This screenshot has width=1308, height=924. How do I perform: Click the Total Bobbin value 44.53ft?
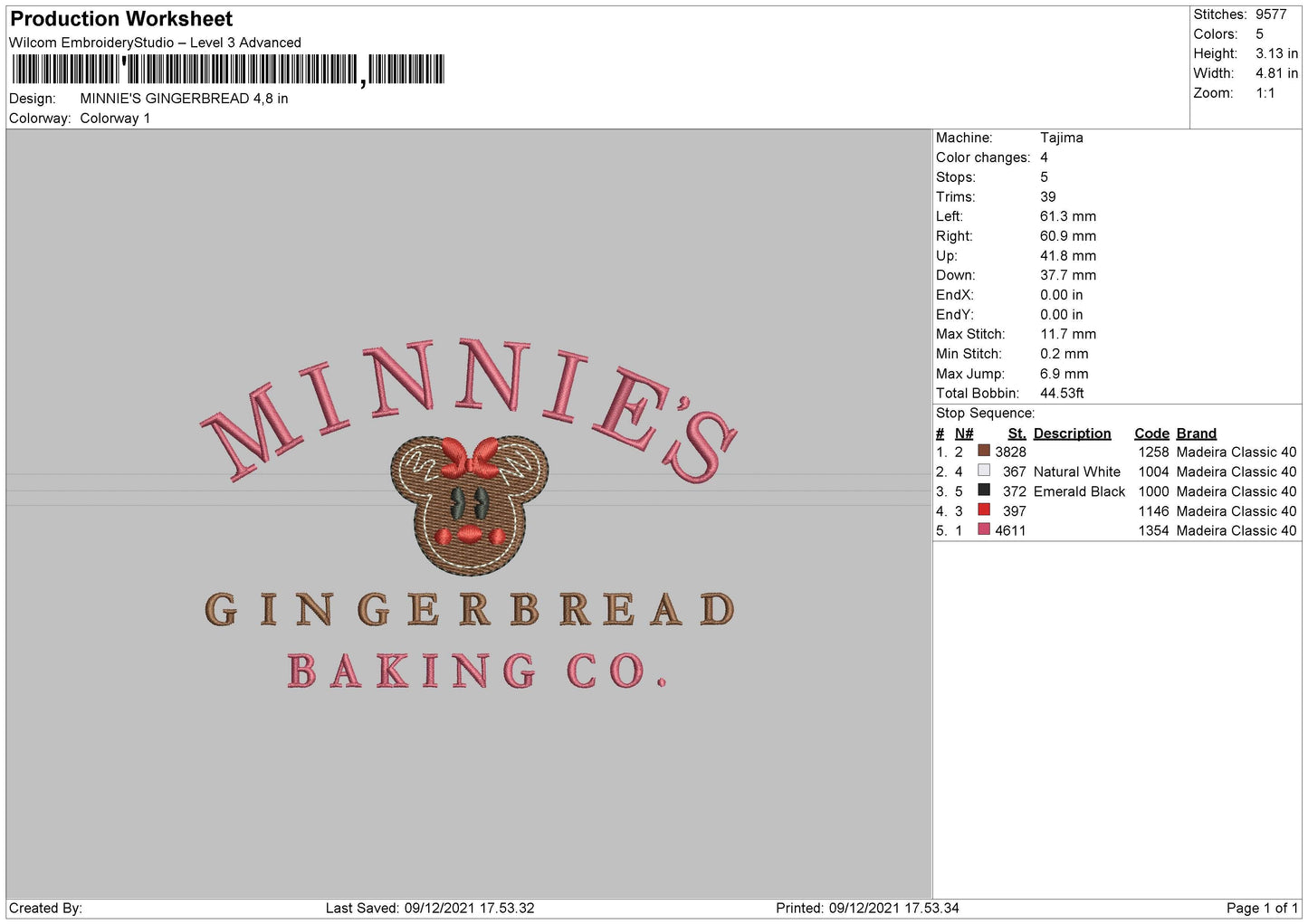tap(1062, 393)
